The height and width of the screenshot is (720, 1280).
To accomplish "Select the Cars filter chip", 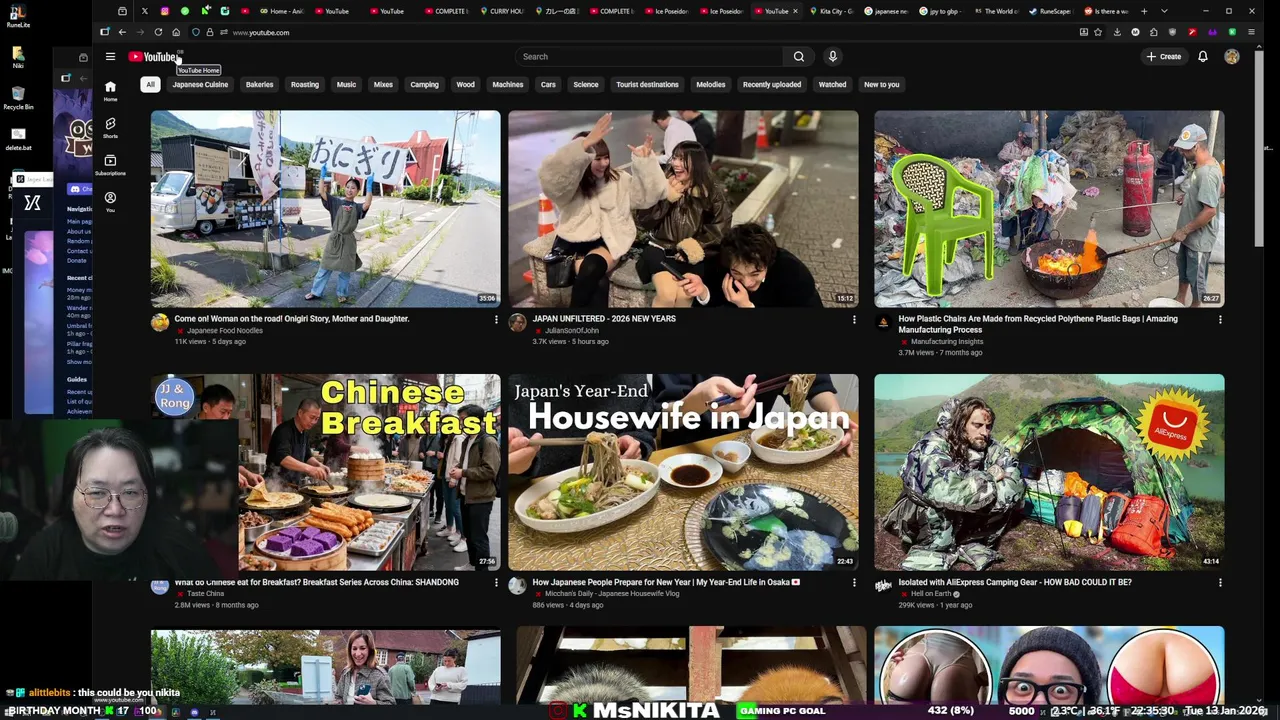I will [x=548, y=85].
